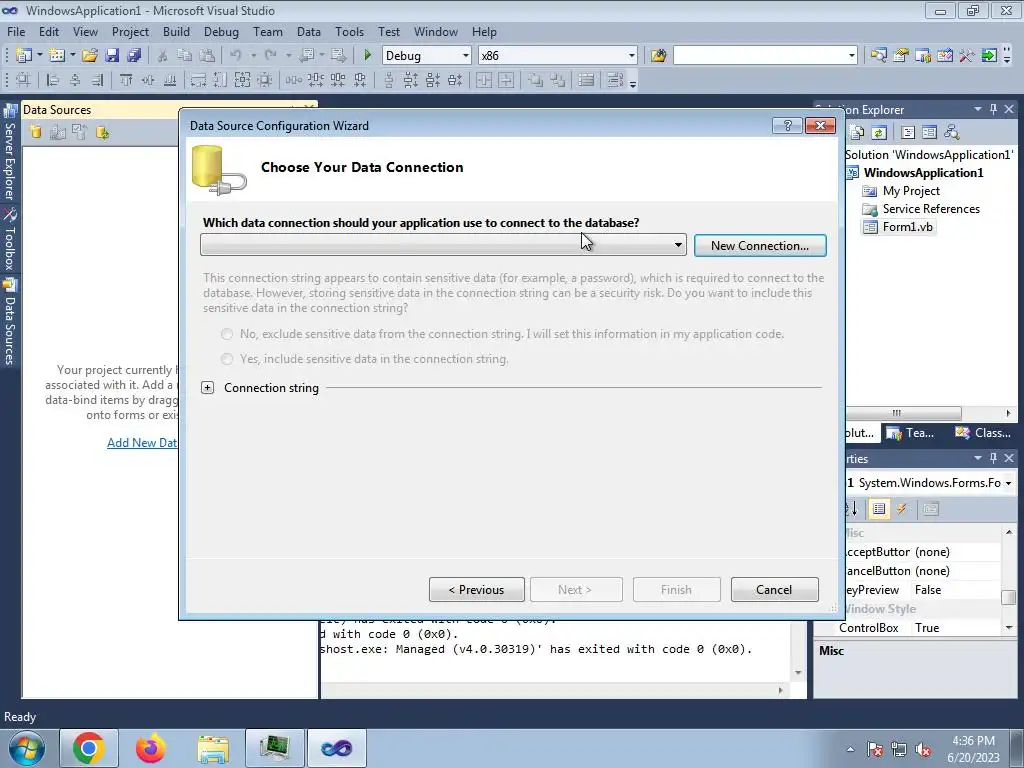Click View Code icon in Solution Explorer
The height and width of the screenshot is (768, 1024).
tap(908, 133)
